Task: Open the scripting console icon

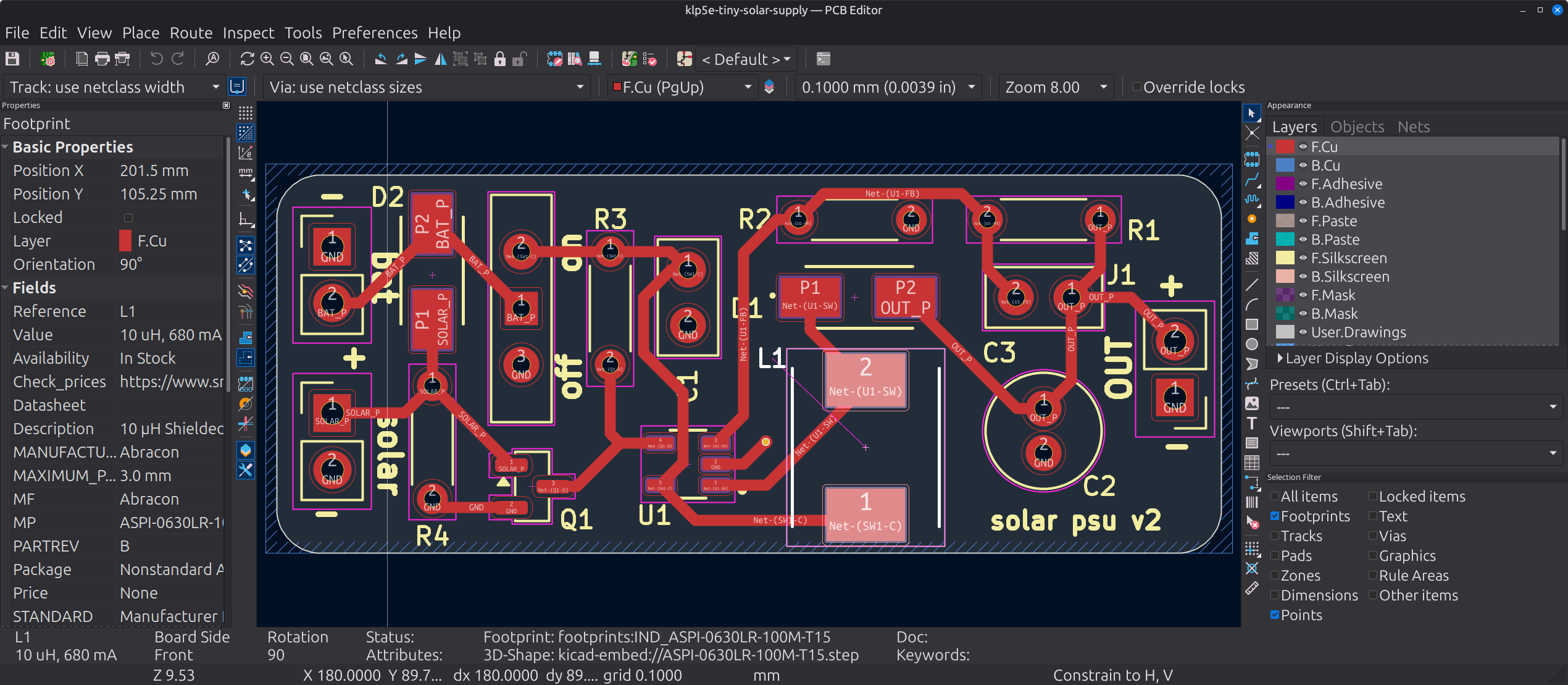Action: pos(823,59)
